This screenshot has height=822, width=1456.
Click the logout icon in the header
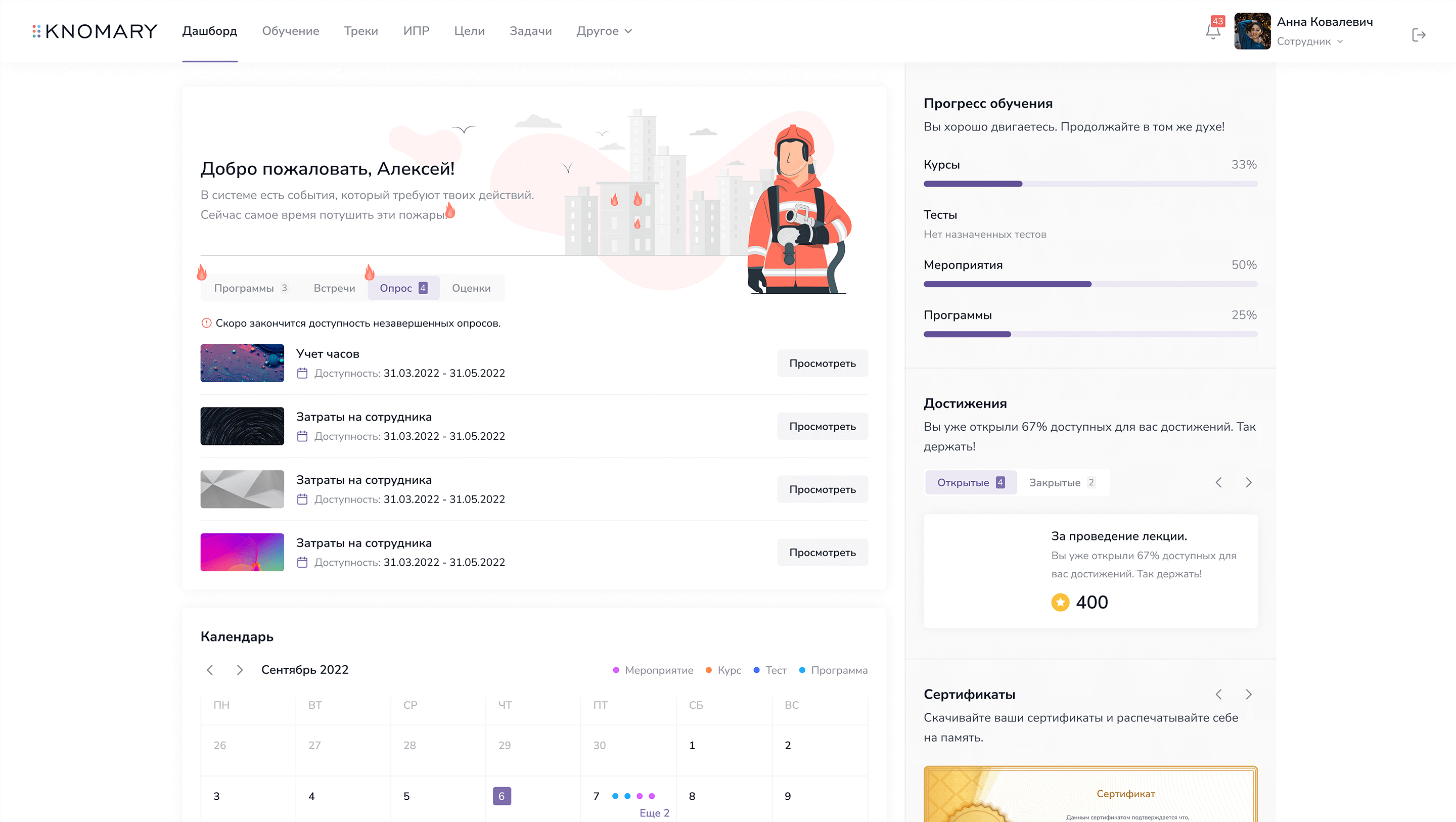click(x=1419, y=35)
